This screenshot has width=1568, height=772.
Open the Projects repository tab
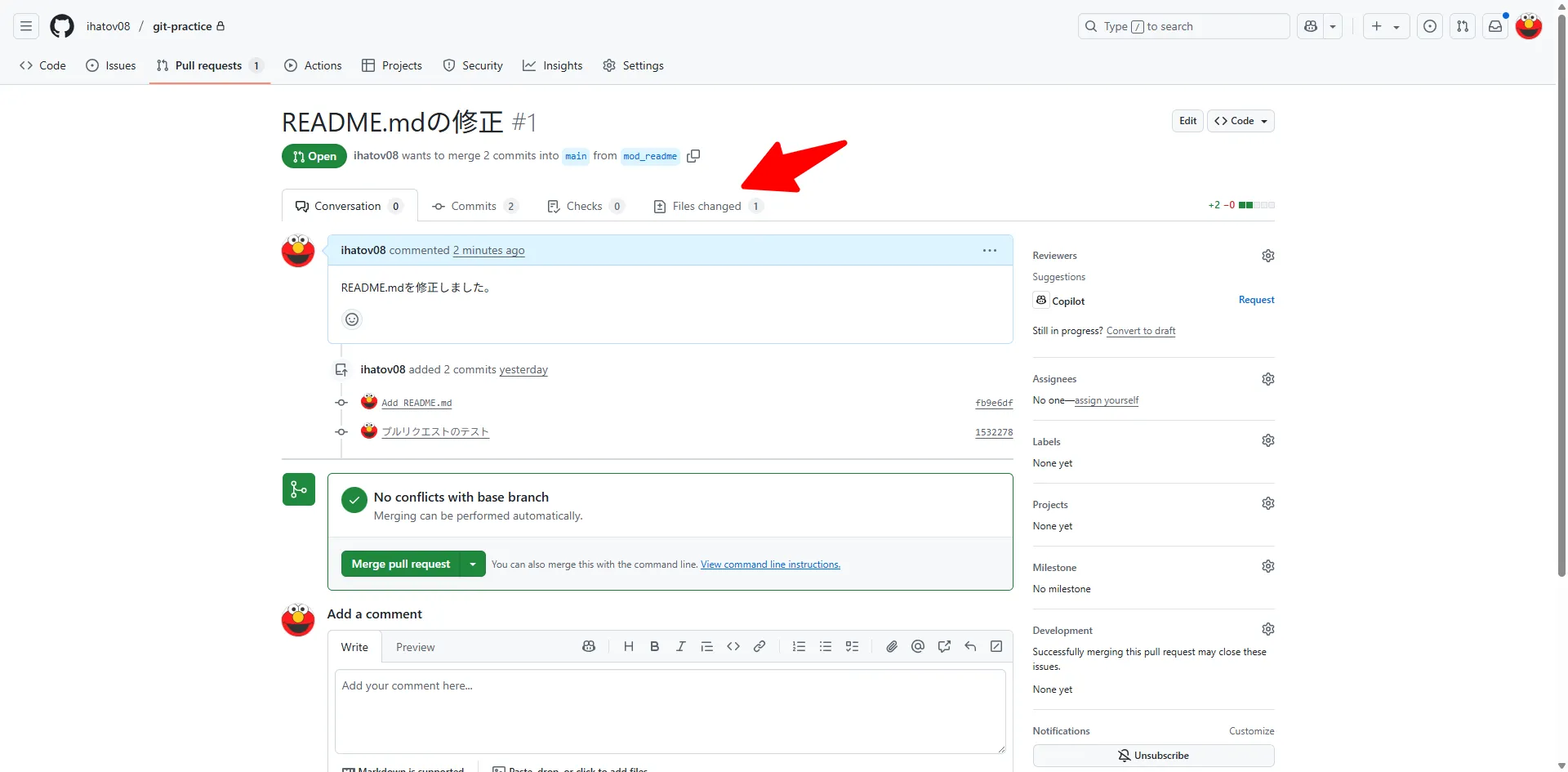[392, 65]
